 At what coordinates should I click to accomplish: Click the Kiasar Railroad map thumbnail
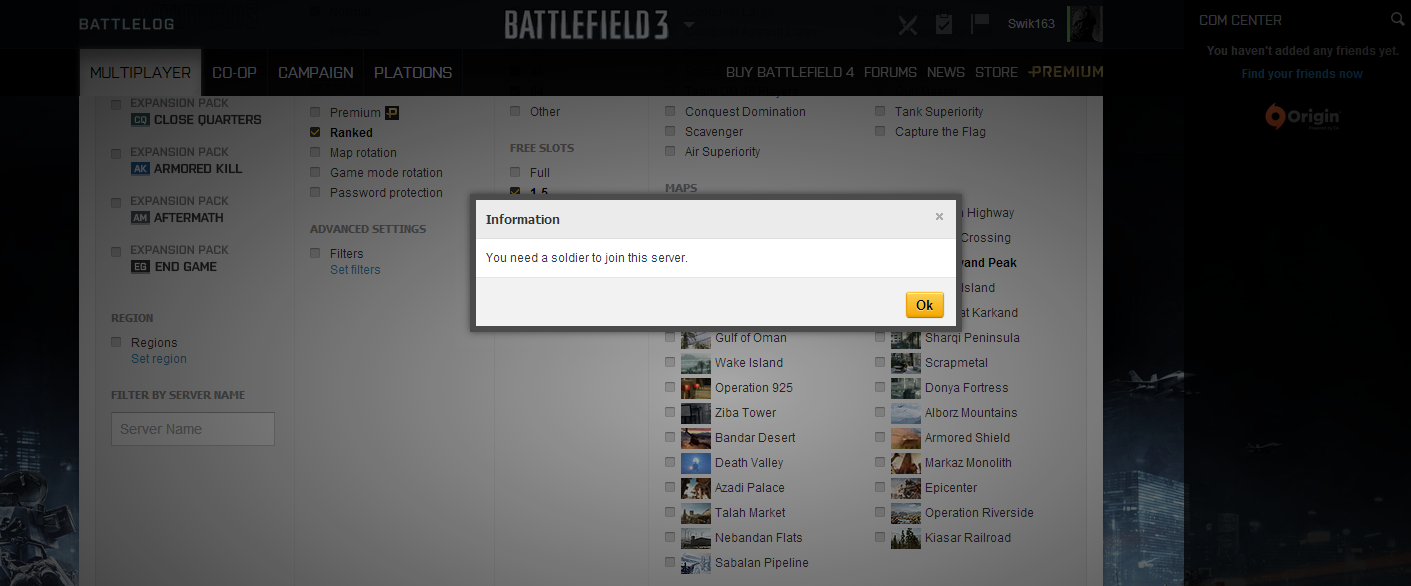click(906, 538)
